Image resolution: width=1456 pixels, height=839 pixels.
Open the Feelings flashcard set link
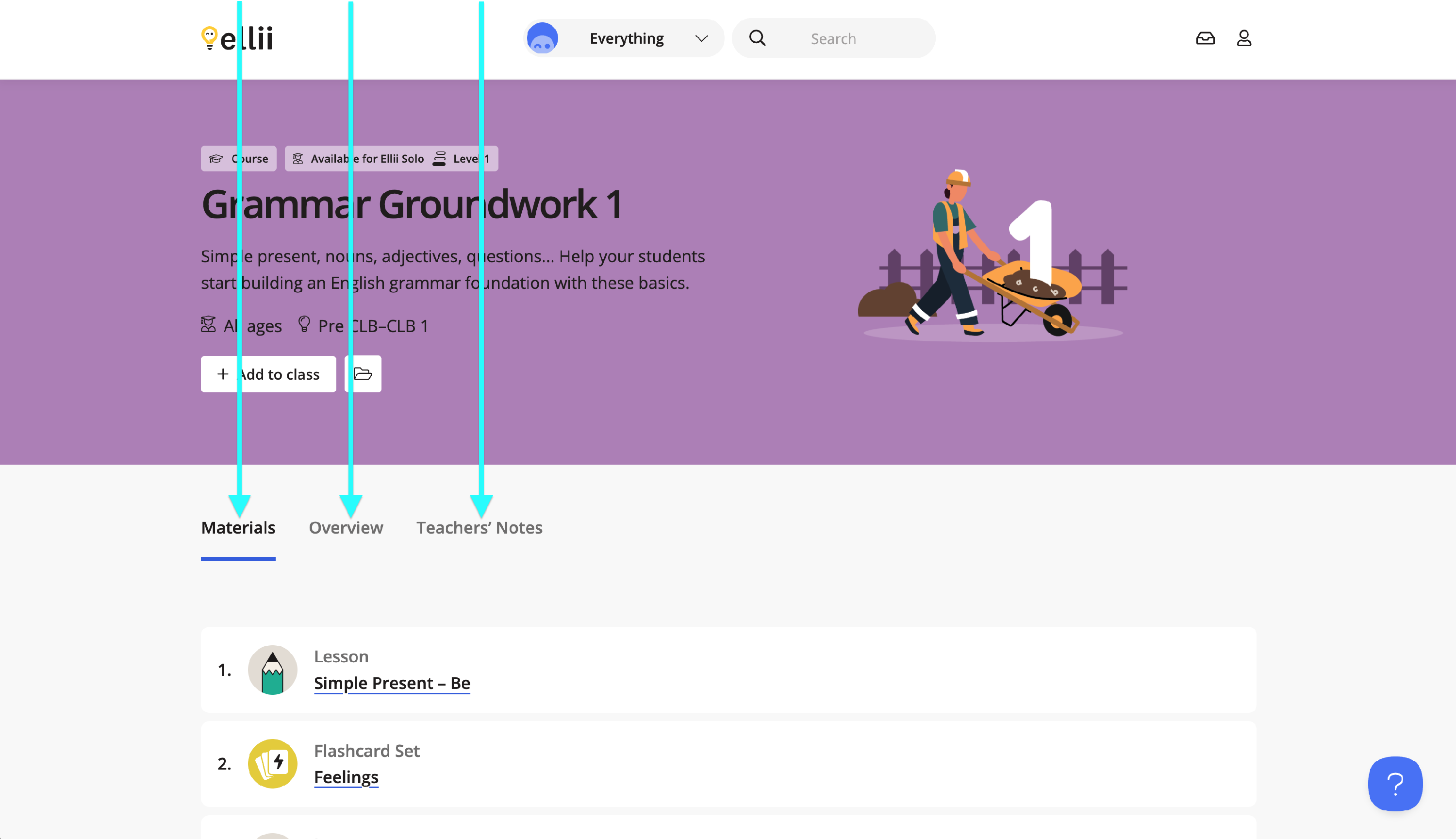(346, 777)
